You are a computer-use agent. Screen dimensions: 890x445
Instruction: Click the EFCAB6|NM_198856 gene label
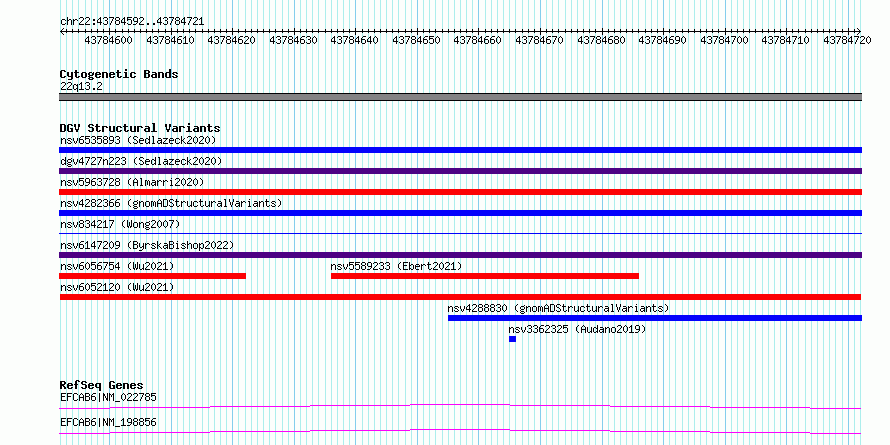[x=108, y=422]
